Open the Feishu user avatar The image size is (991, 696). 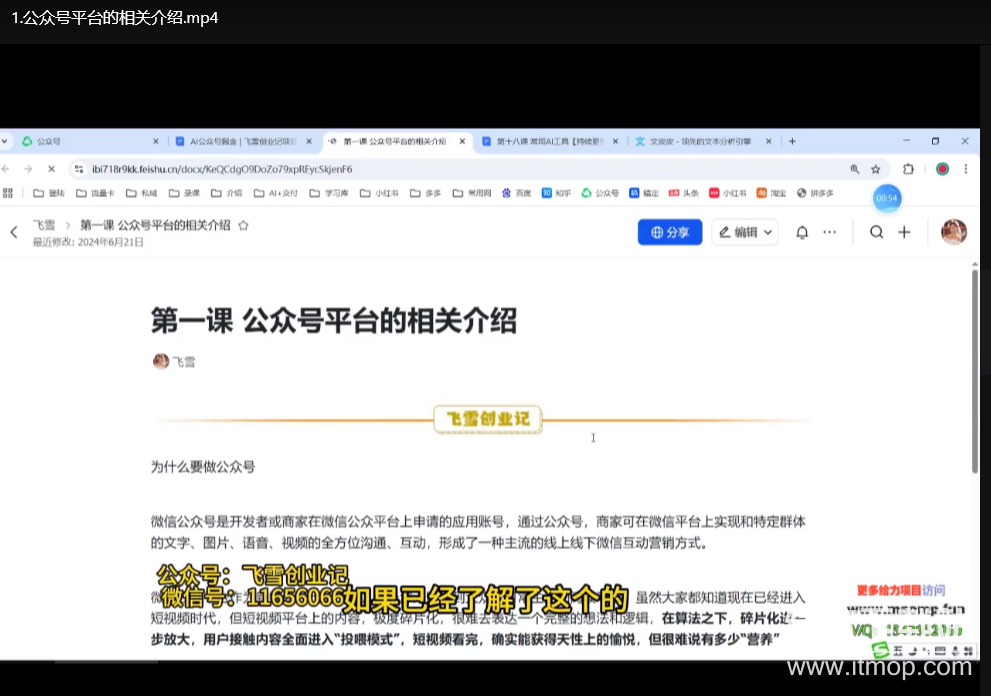tap(954, 232)
